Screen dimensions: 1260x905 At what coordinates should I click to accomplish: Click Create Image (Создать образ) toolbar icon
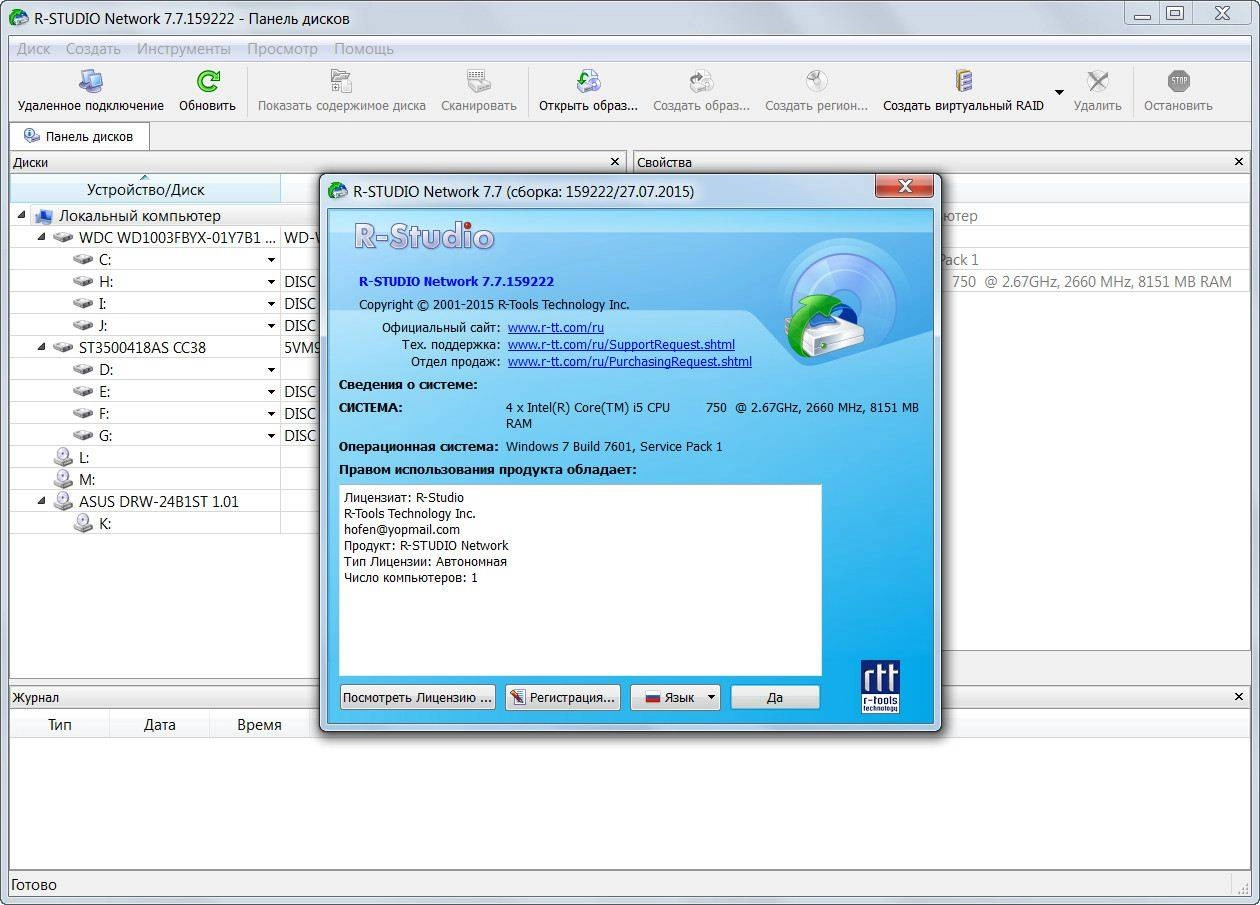701,81
